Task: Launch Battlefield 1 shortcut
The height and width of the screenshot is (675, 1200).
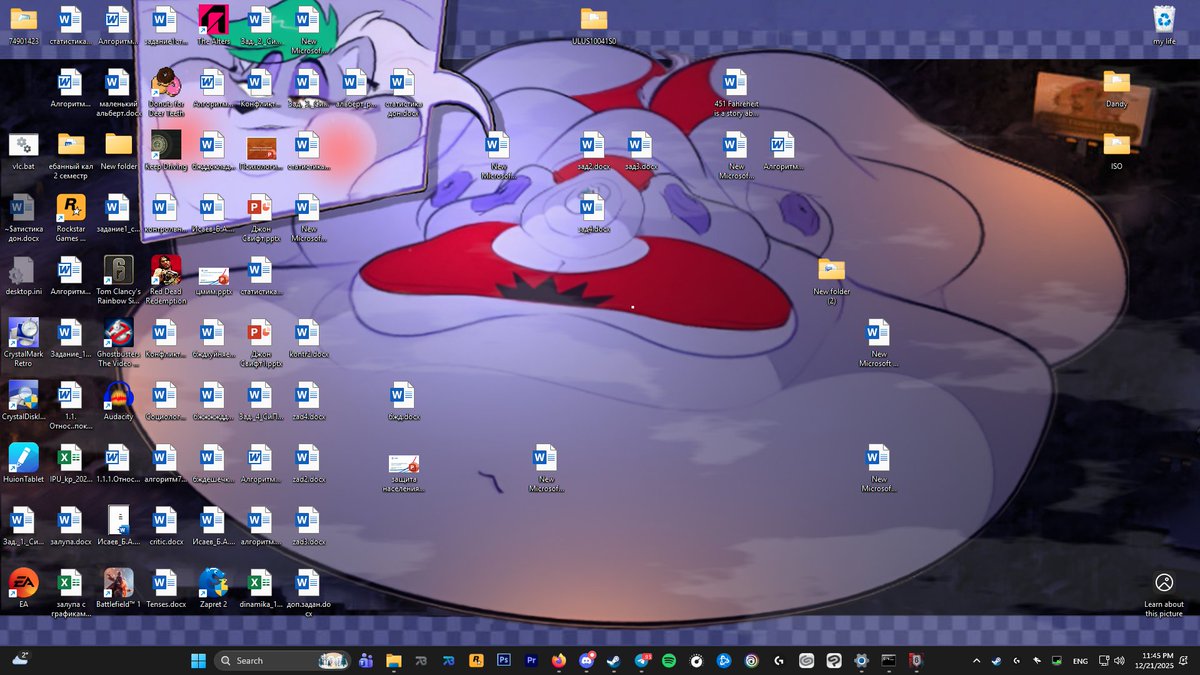Action: pyautogui.click(x=118, y=588)
